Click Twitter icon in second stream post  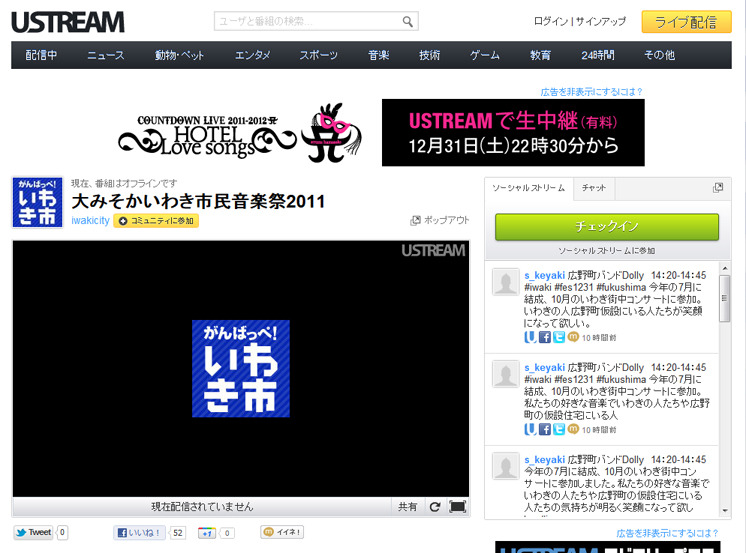[559, 430]
